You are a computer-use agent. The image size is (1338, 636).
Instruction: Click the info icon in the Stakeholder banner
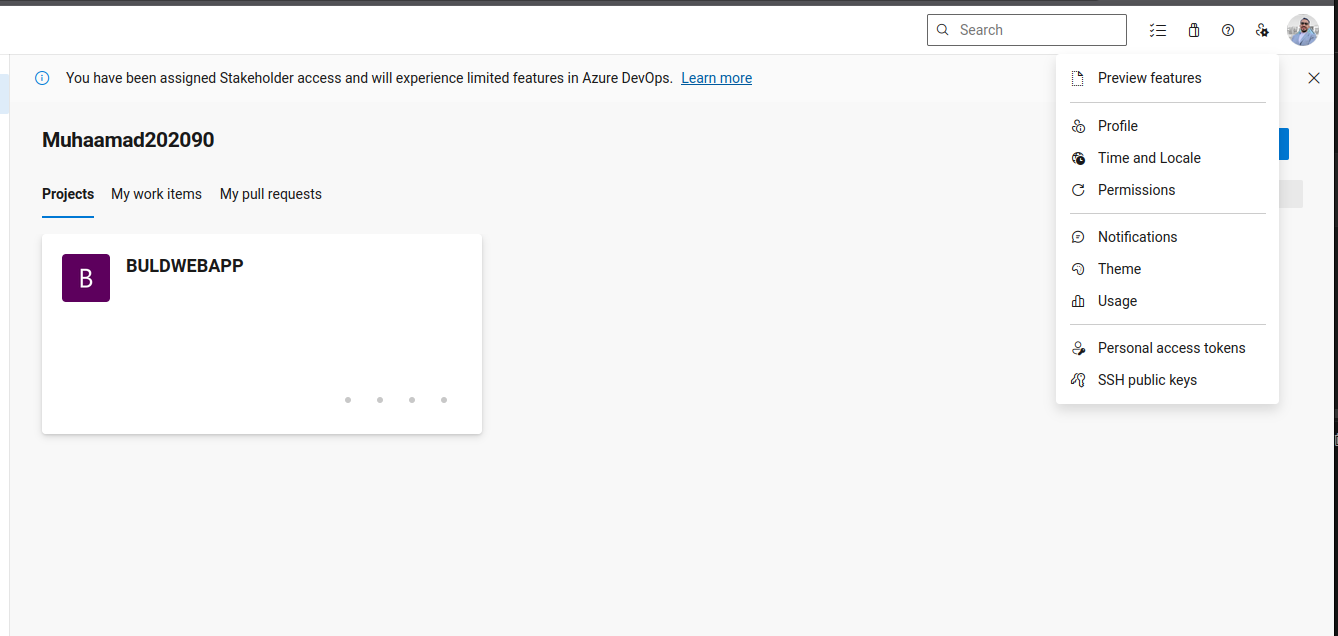pos(42,78)
